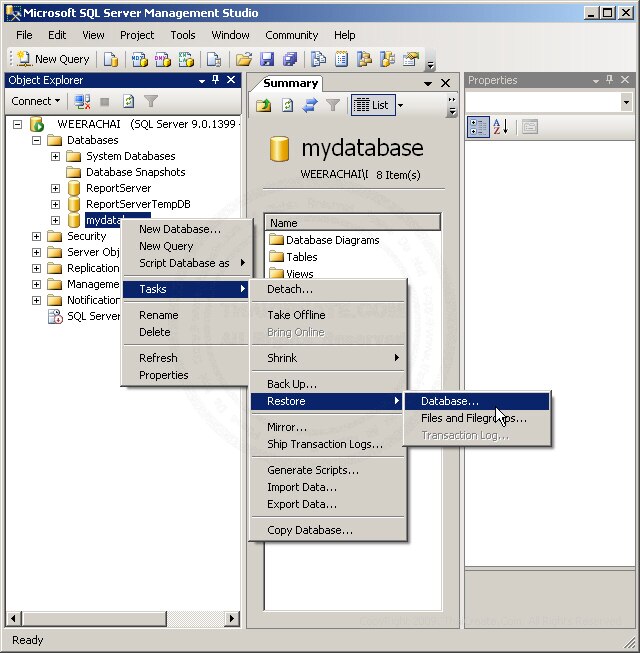Open the main toolbar options arrow

tap(431, 65)
